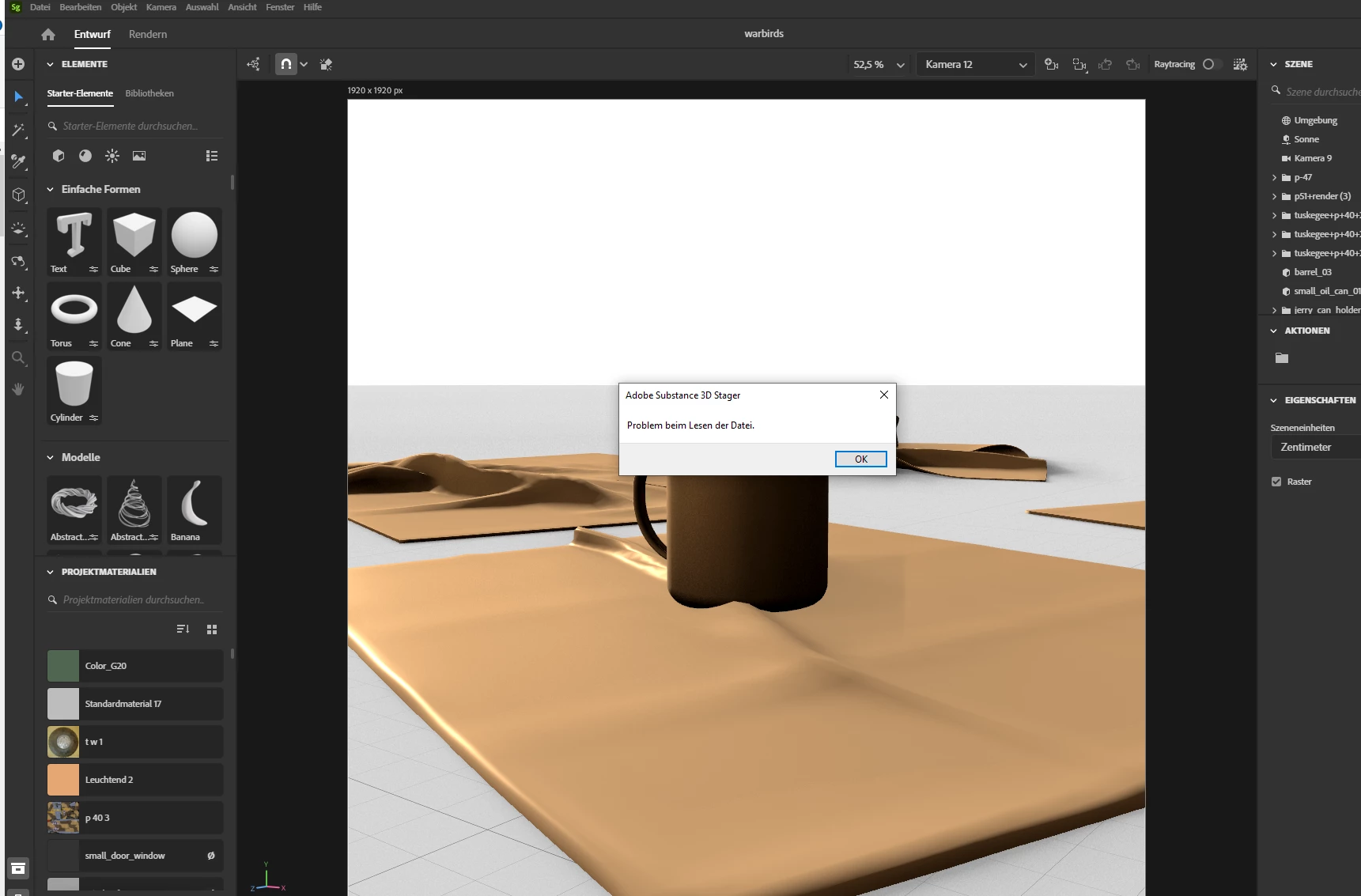Open the Zentimeter scene units dropdown

pyautogui.click(x=1315, y=447)
